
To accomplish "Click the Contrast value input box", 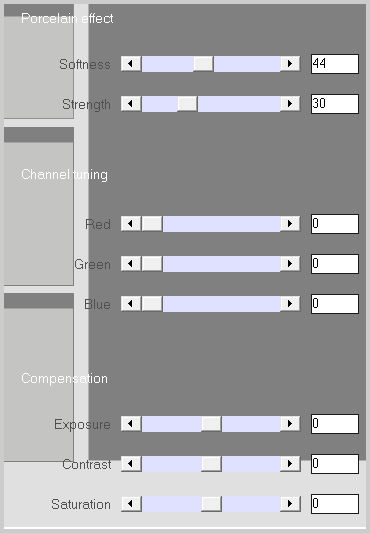I will coord(335,464).
